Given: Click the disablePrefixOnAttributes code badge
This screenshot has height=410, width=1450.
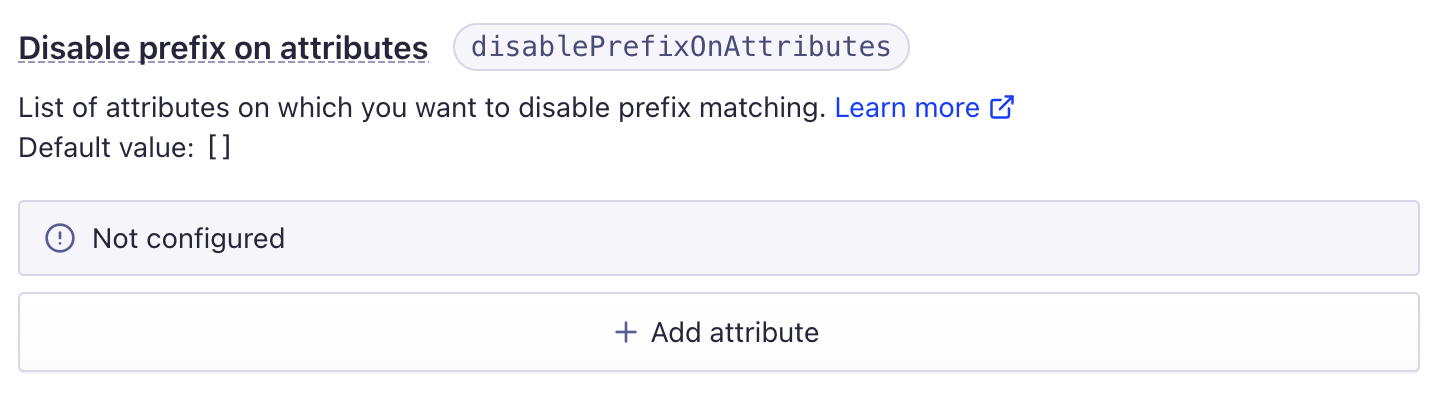Looking at the screenshot, I should (x=681, y=47).
